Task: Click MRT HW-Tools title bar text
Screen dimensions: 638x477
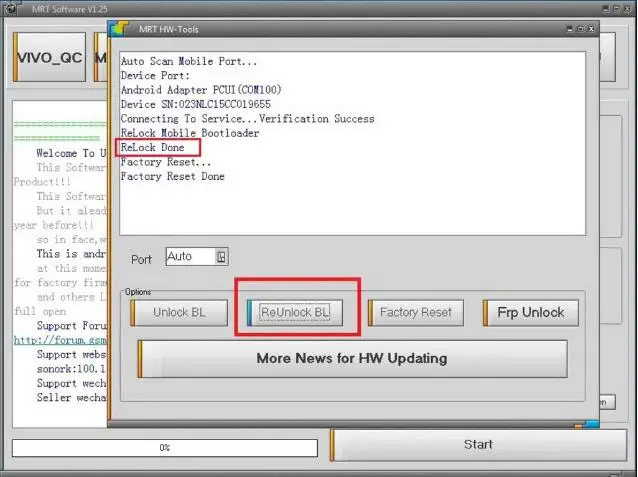Action: [x=169, y=29]
